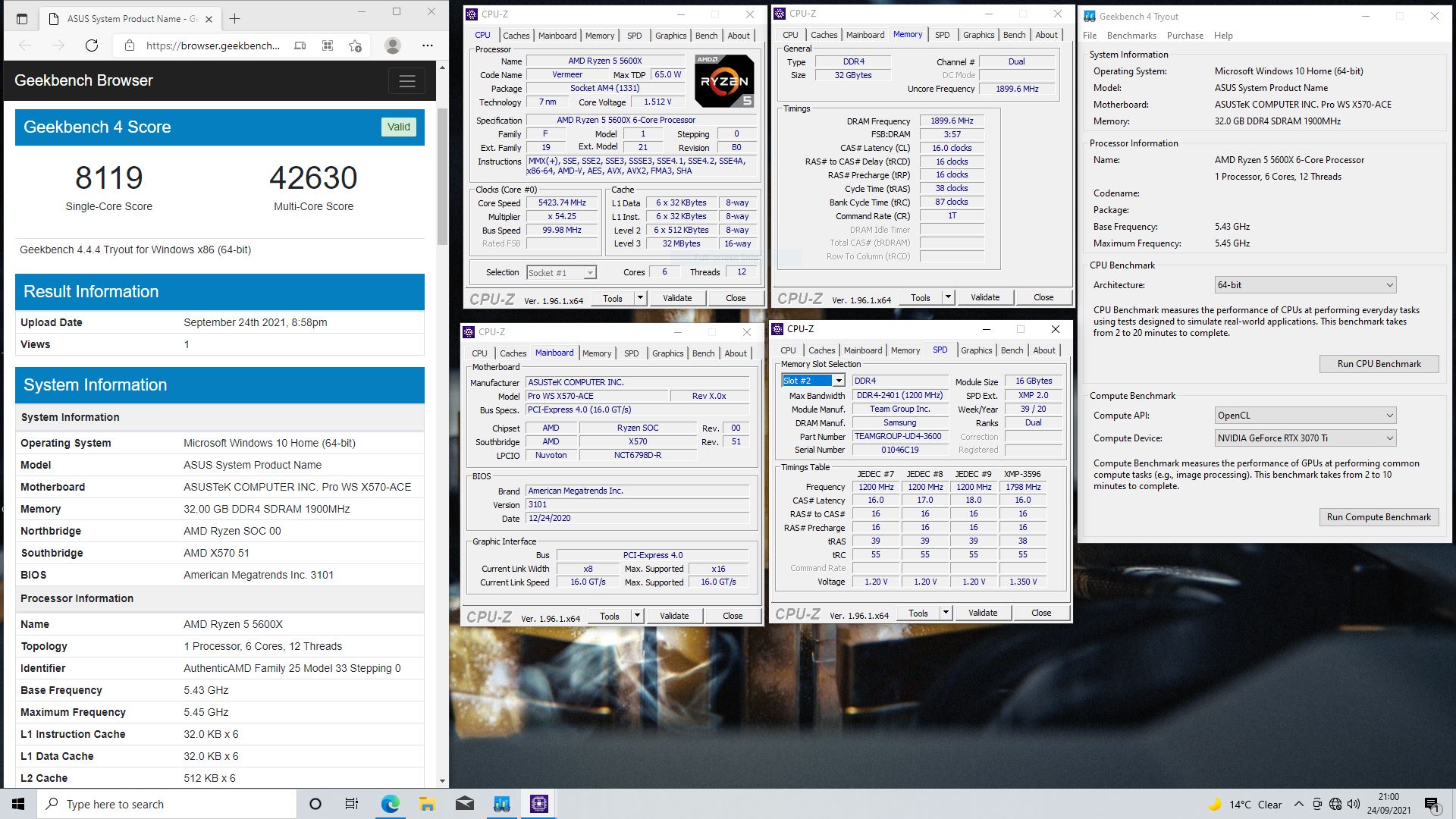
Task: Open Cortana circle icon on taskbar
Action: click(x=315, y=804)
